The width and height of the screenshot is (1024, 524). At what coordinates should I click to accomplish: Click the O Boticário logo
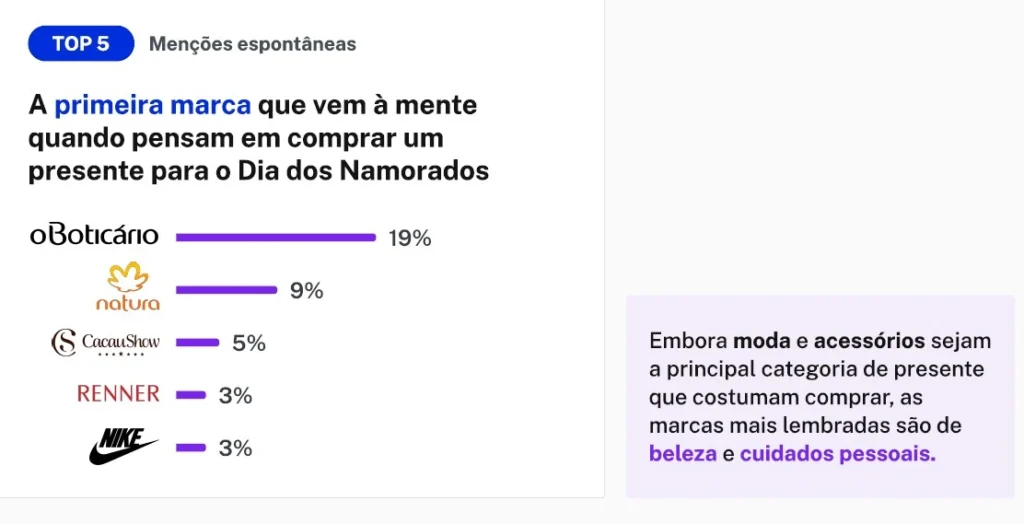(94, 236)
